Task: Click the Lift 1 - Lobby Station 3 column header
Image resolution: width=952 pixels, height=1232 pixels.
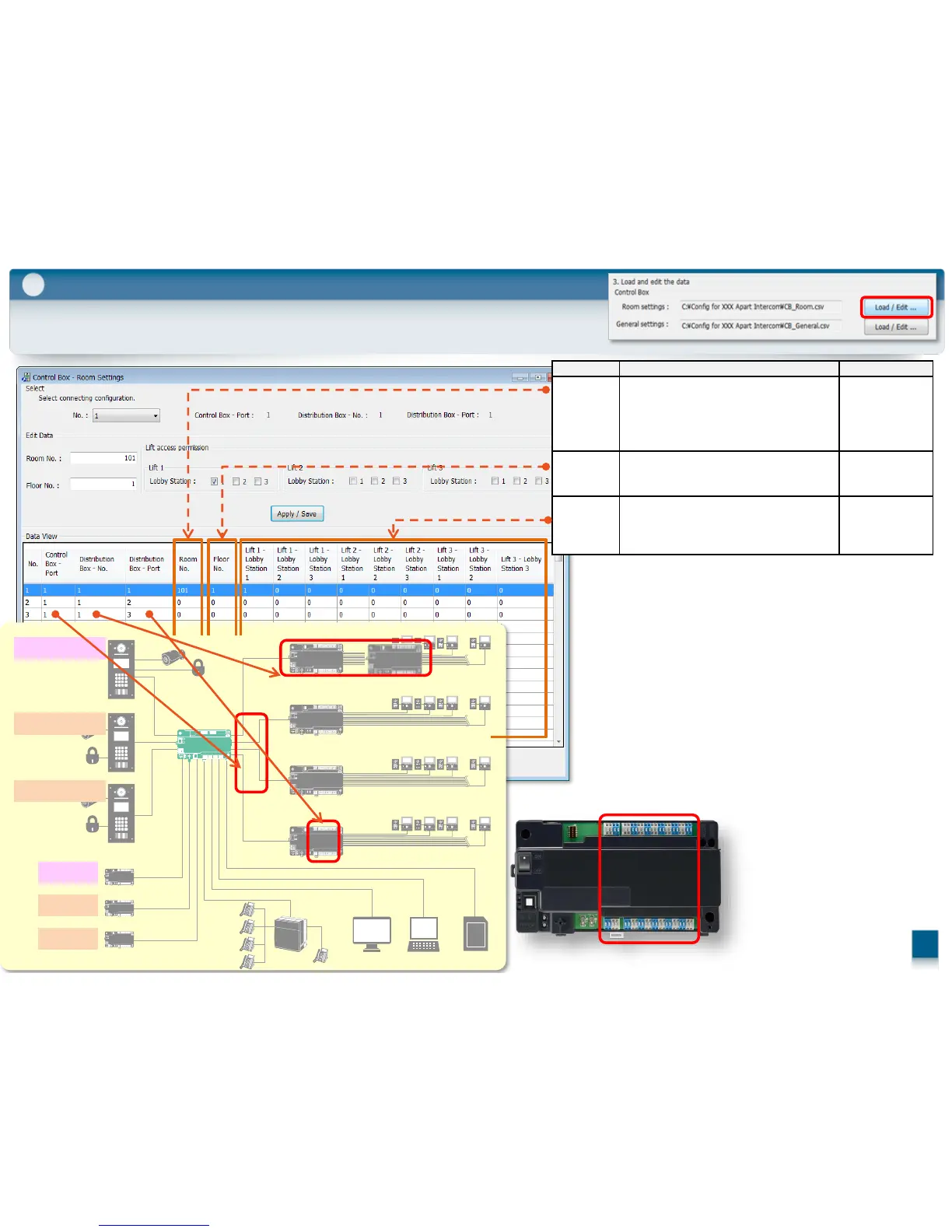Action: (x=320, y=564)
